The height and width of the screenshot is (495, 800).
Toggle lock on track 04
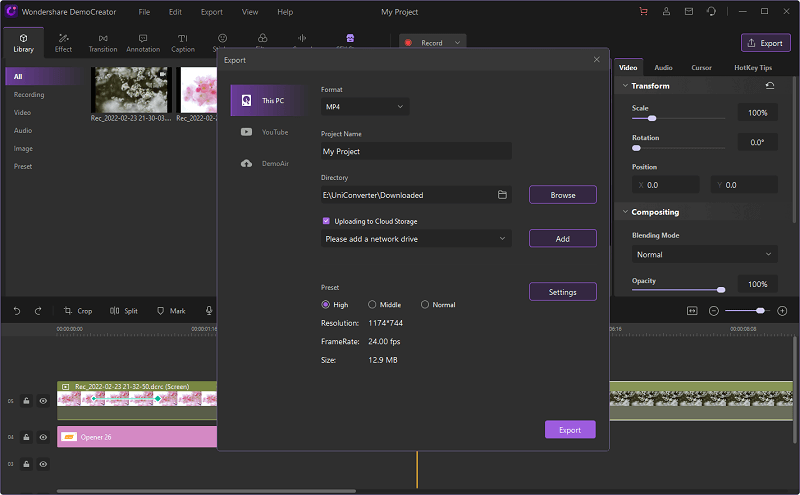[26, 437]
